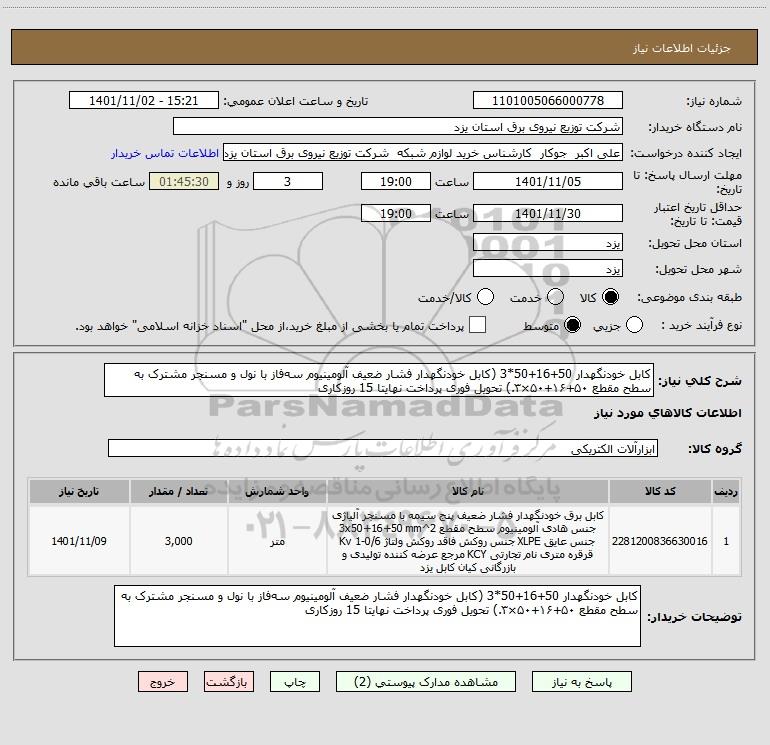Image resolution: width=770 pixels, height=745 pixels.
Task: Click the goods group field ابزارآلات الکتریکی
Action: coord(383,448)
